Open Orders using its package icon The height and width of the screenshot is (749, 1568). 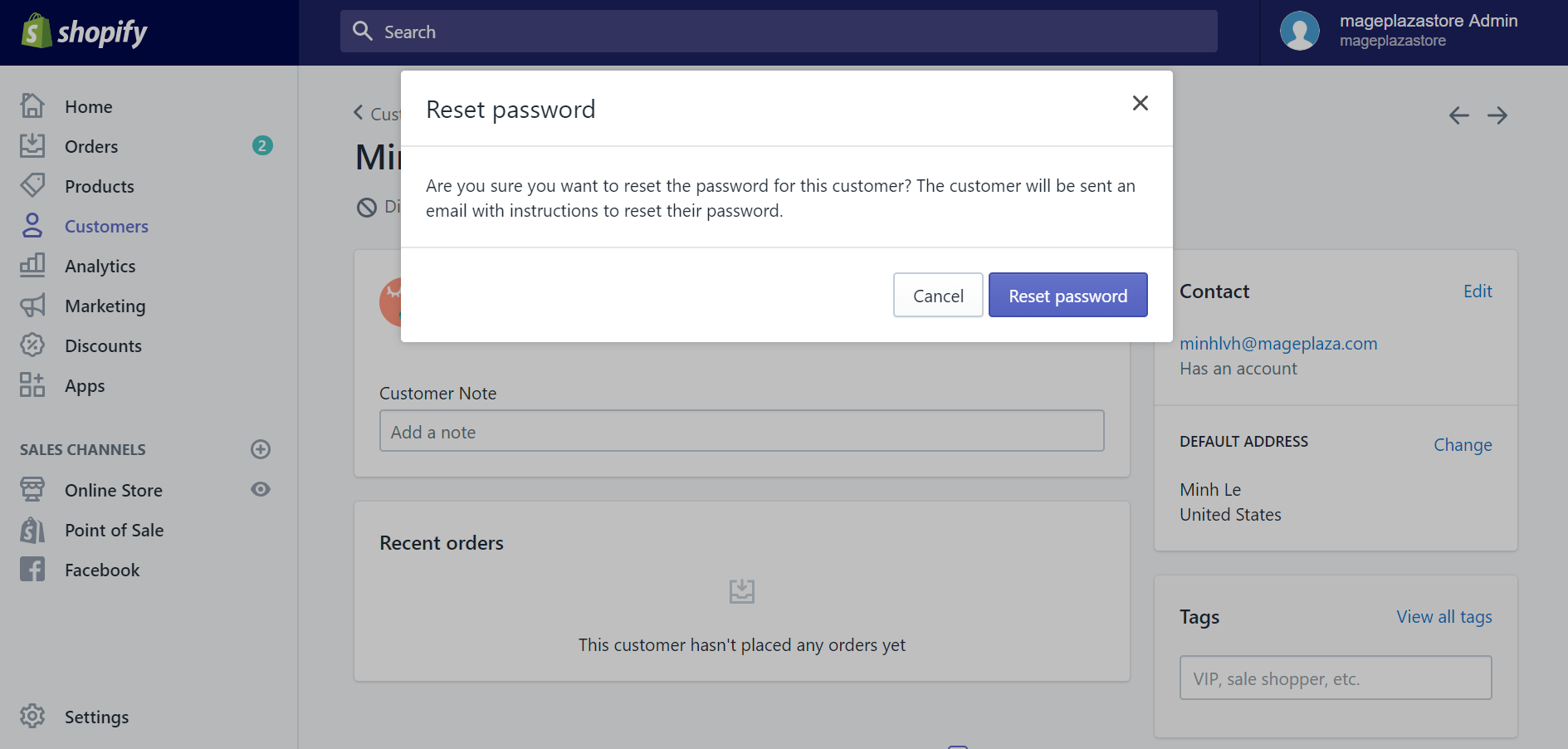pyautogui.click(x=32, y=145)
